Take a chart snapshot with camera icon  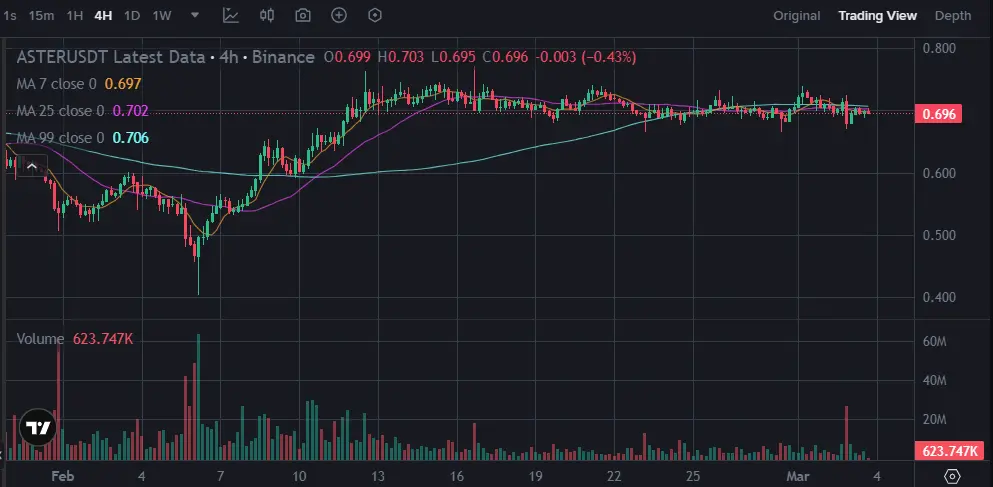click(303, 15)
